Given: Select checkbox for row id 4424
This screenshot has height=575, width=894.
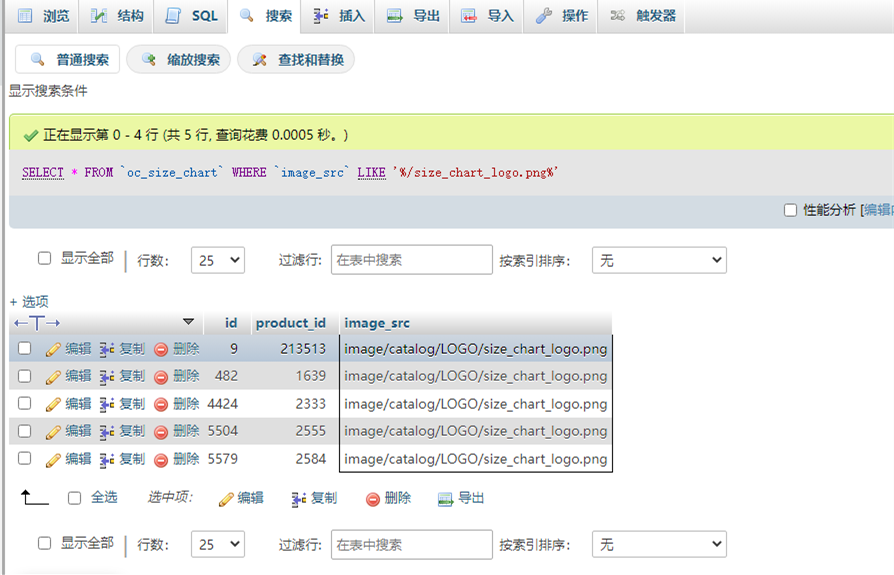Looking at the screenshot, I should 25,403.
